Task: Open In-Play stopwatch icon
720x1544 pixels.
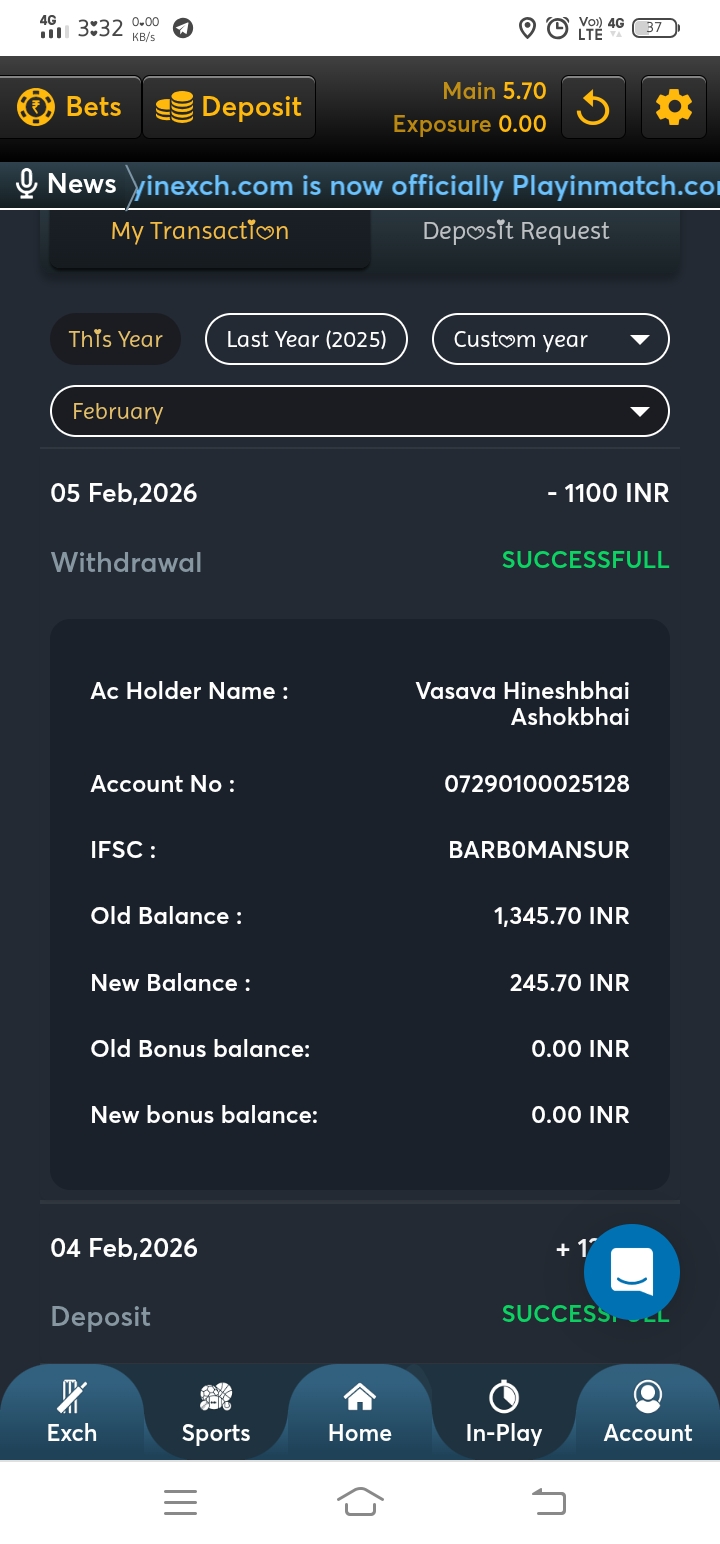Action: click(504, 1396)
